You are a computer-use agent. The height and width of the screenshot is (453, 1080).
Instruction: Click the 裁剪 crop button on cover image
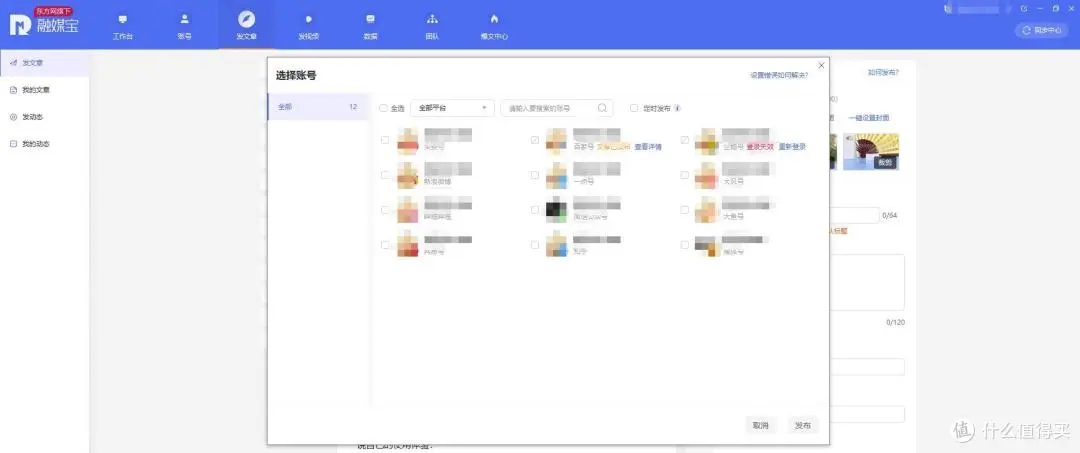[884, 162]
